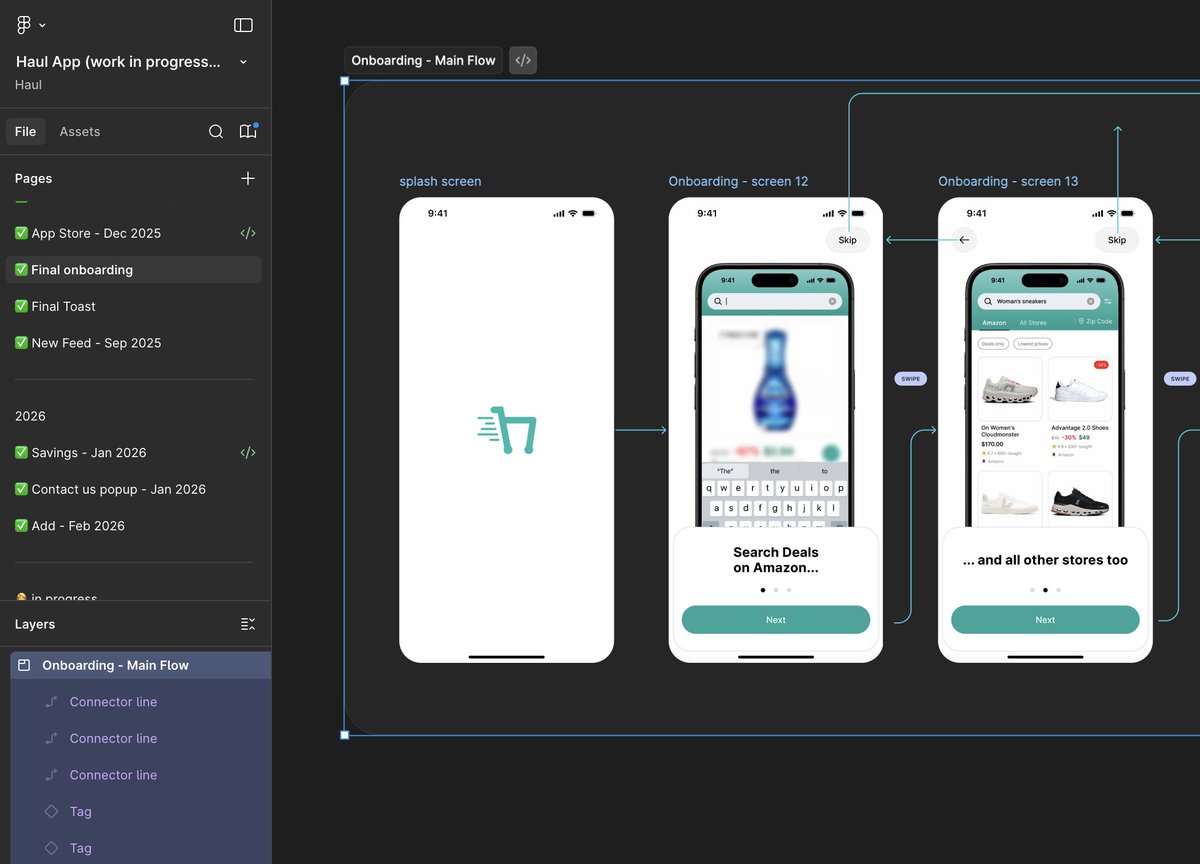Click the code icon next to section title
The height and width of the screenshot is (864, 1200).
point(523,61)
